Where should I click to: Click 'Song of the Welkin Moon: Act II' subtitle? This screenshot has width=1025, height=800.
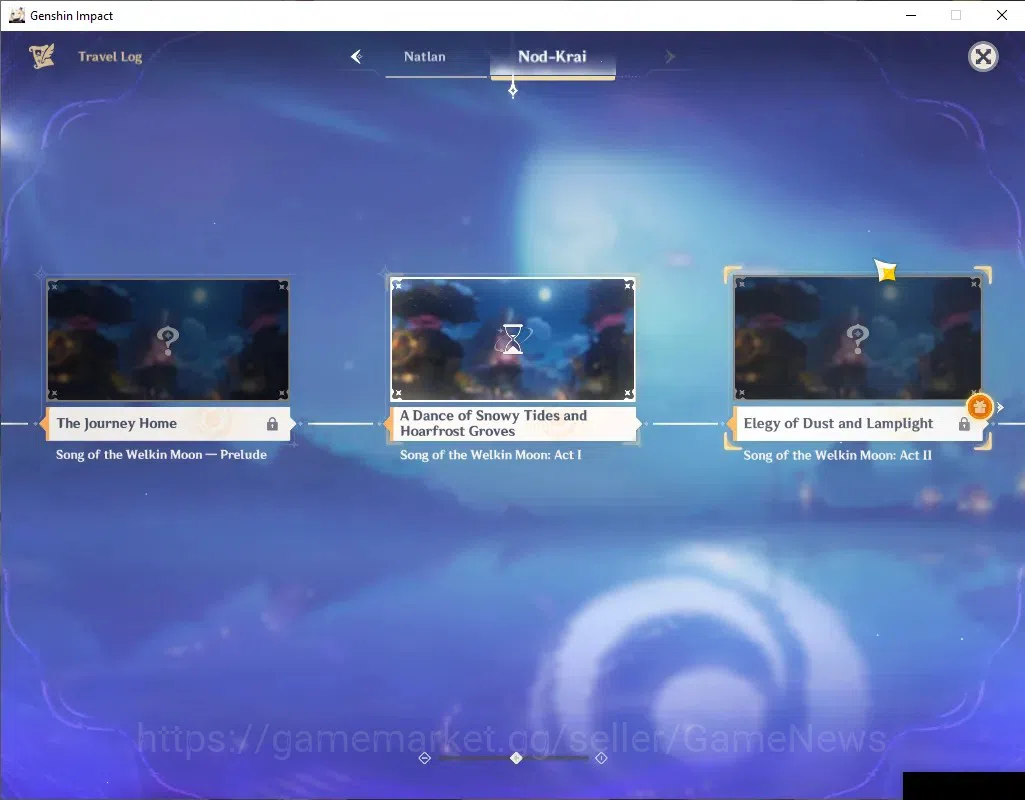pyautogui.click(x=837, y=456)
